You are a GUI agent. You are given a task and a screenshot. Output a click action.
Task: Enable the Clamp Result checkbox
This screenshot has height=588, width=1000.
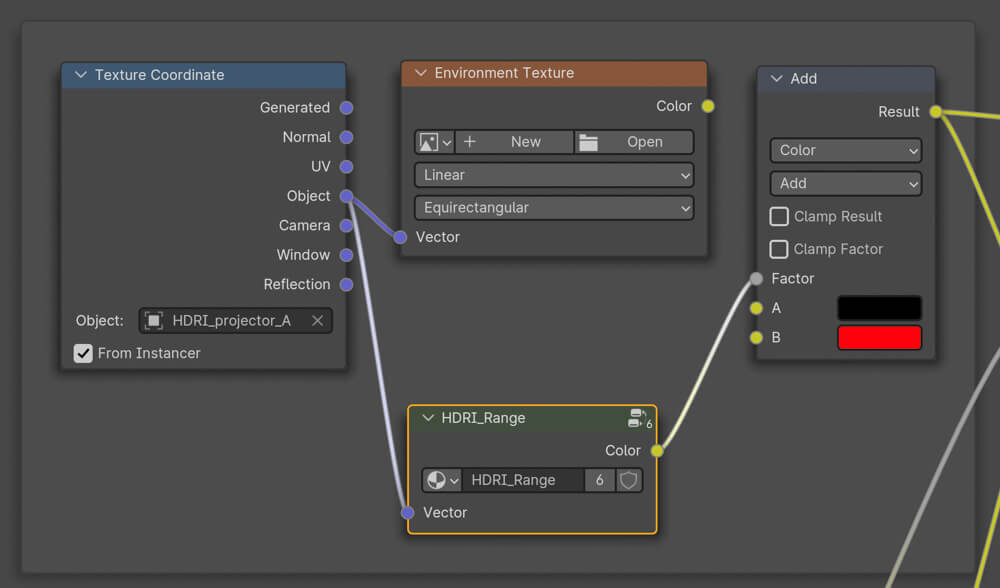(x=779, y=216)
